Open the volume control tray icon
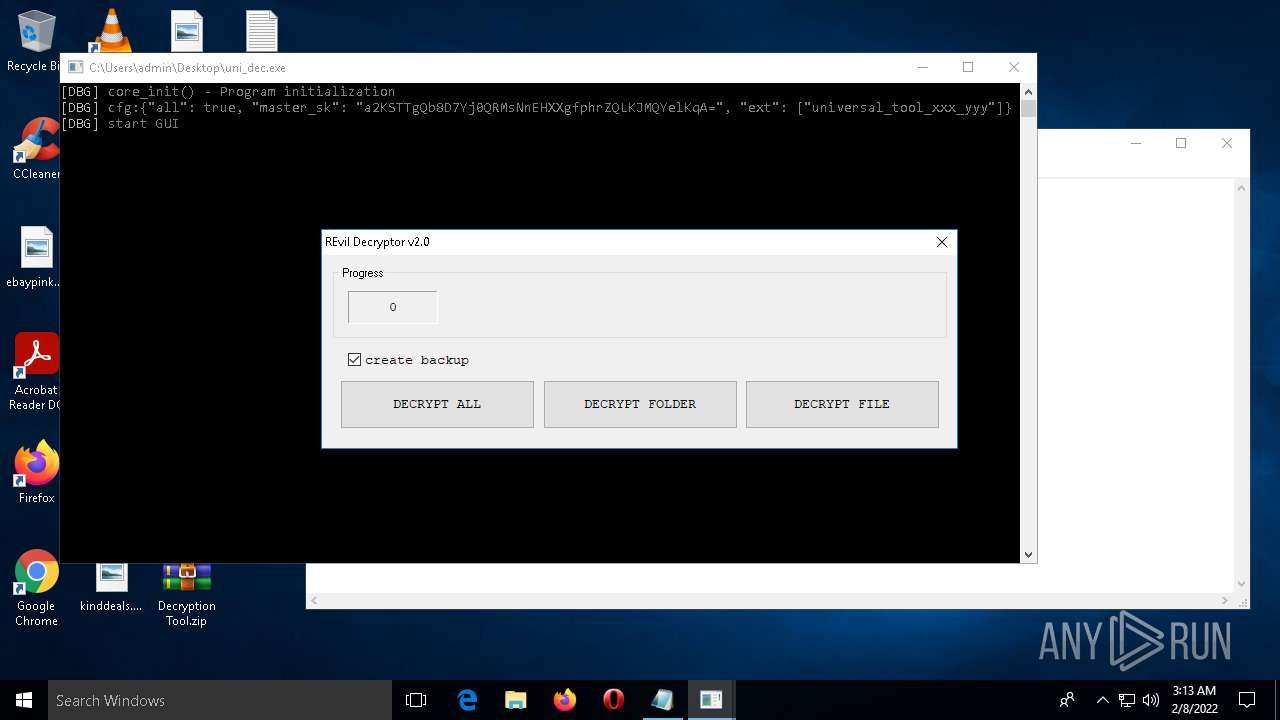Screen dimensions: 1280x720 (1151, 700)
